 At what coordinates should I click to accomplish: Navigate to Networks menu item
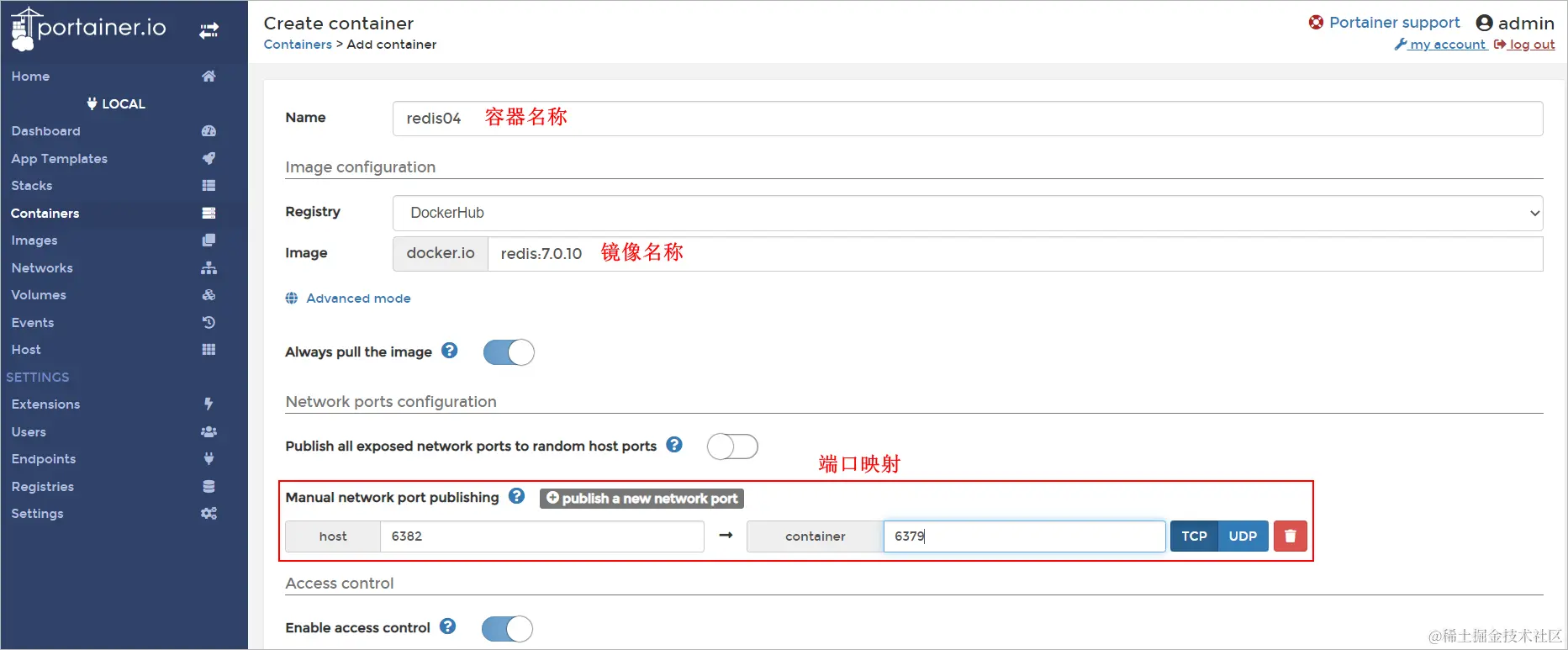click(x=42, y=268)
